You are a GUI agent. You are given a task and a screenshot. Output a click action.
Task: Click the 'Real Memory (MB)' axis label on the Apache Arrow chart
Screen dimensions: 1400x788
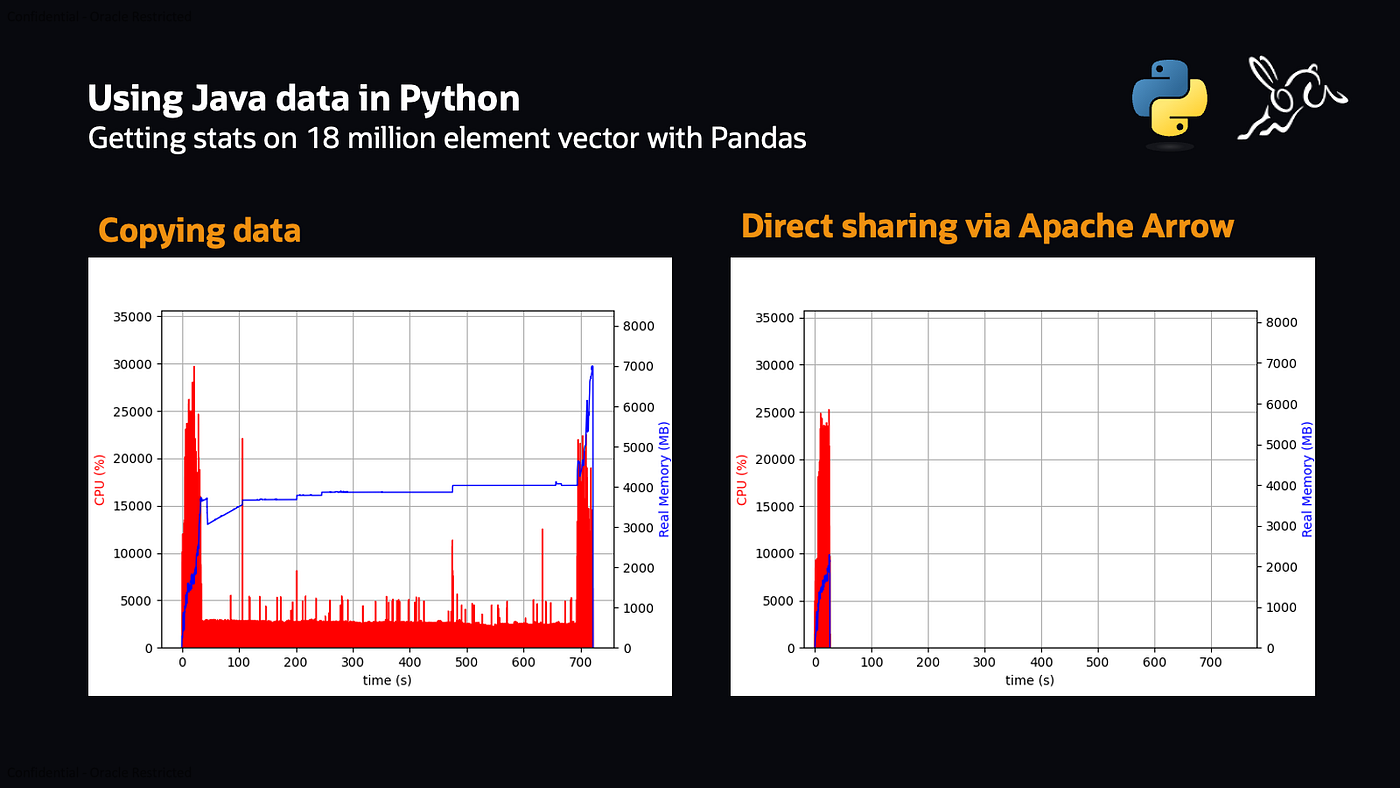(x=1306, y=479)
